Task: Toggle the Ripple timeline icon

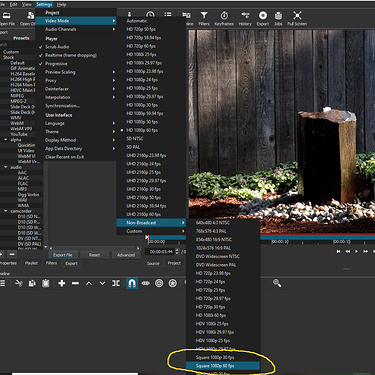Action: (x=159, y=283)
